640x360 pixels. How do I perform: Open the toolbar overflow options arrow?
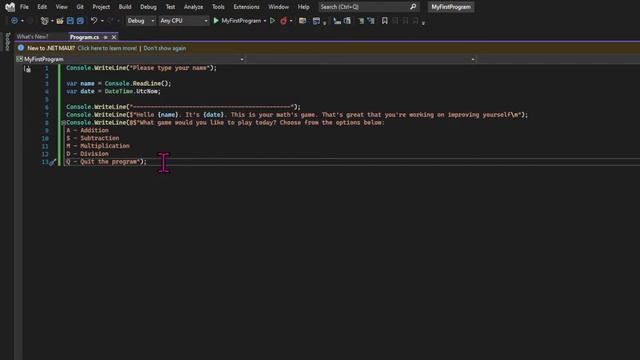423,23
